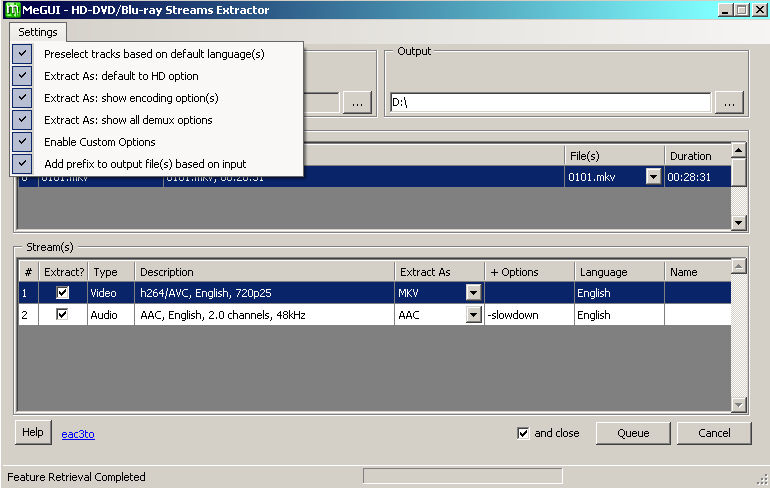
Task: Click the Language column header
Action: point(620,272)
